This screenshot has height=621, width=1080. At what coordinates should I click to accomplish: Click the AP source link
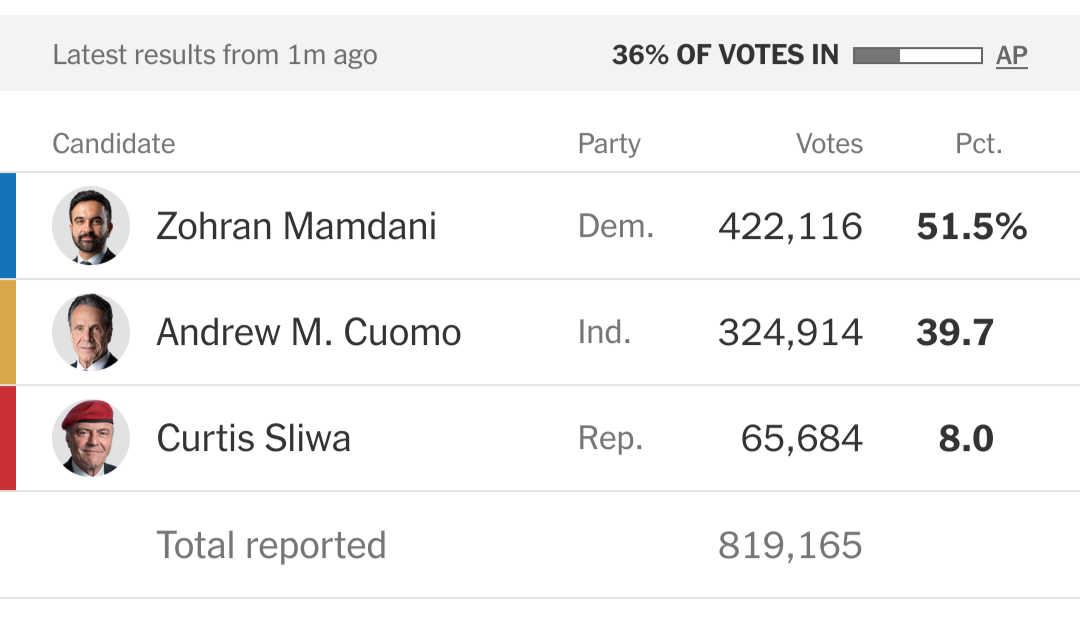pyautogui.click(x=1011, y=56)
